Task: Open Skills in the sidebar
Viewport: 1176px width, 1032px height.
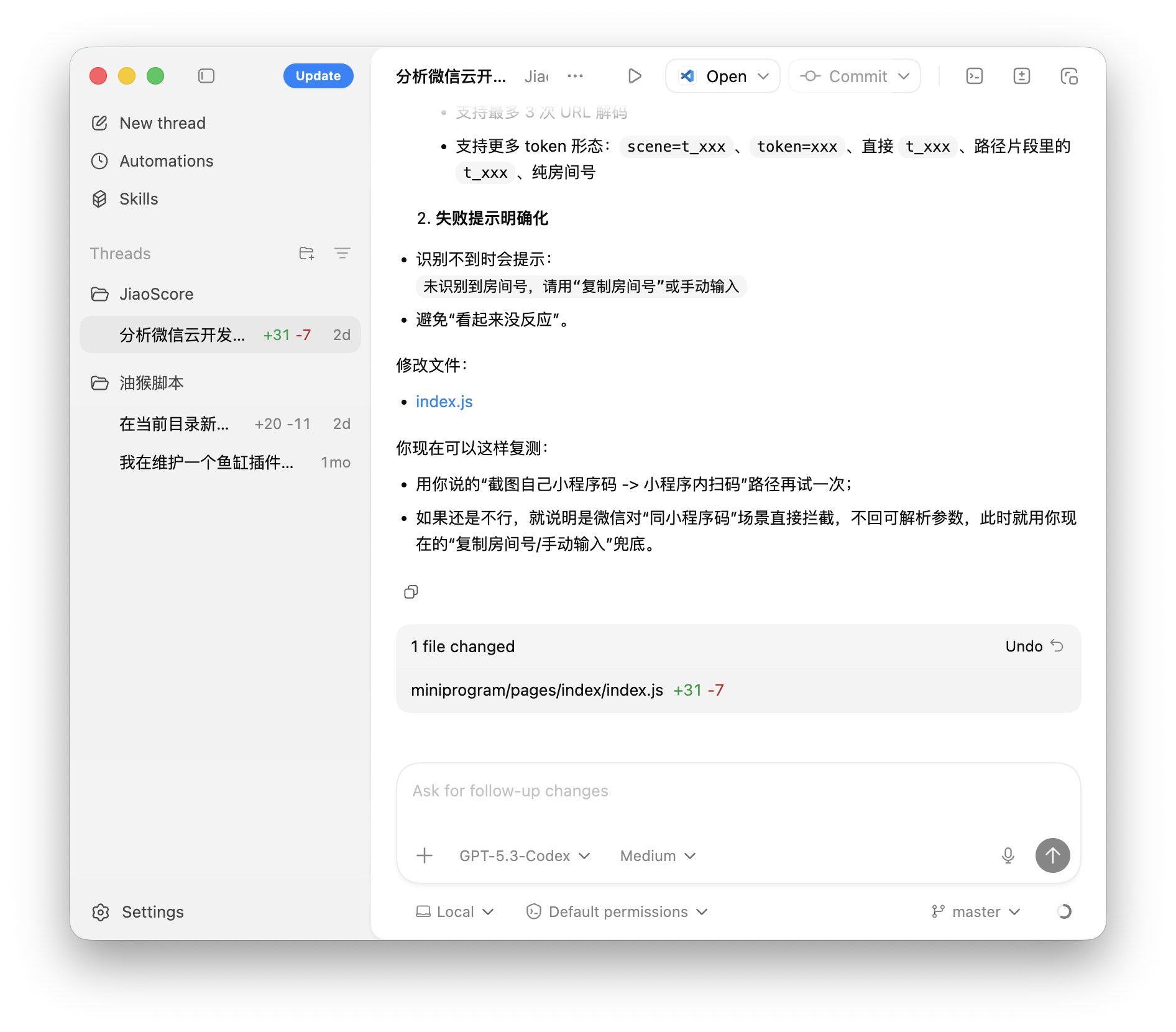Action: (x=139, y=199)
